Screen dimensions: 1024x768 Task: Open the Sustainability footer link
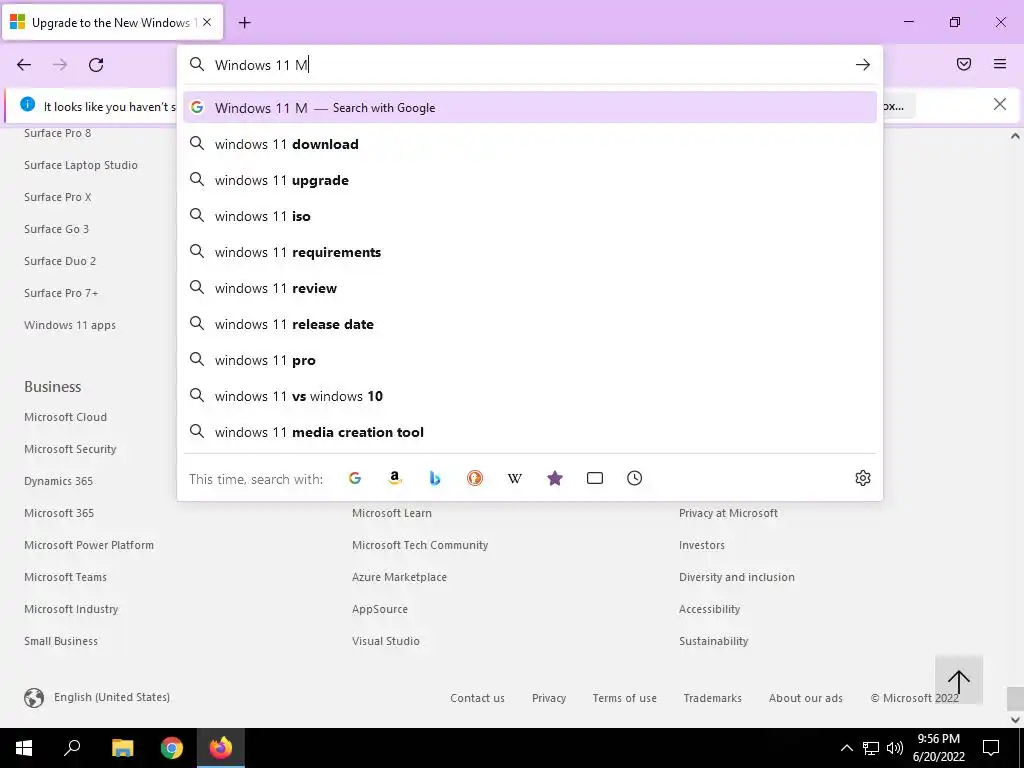(713, 641)
